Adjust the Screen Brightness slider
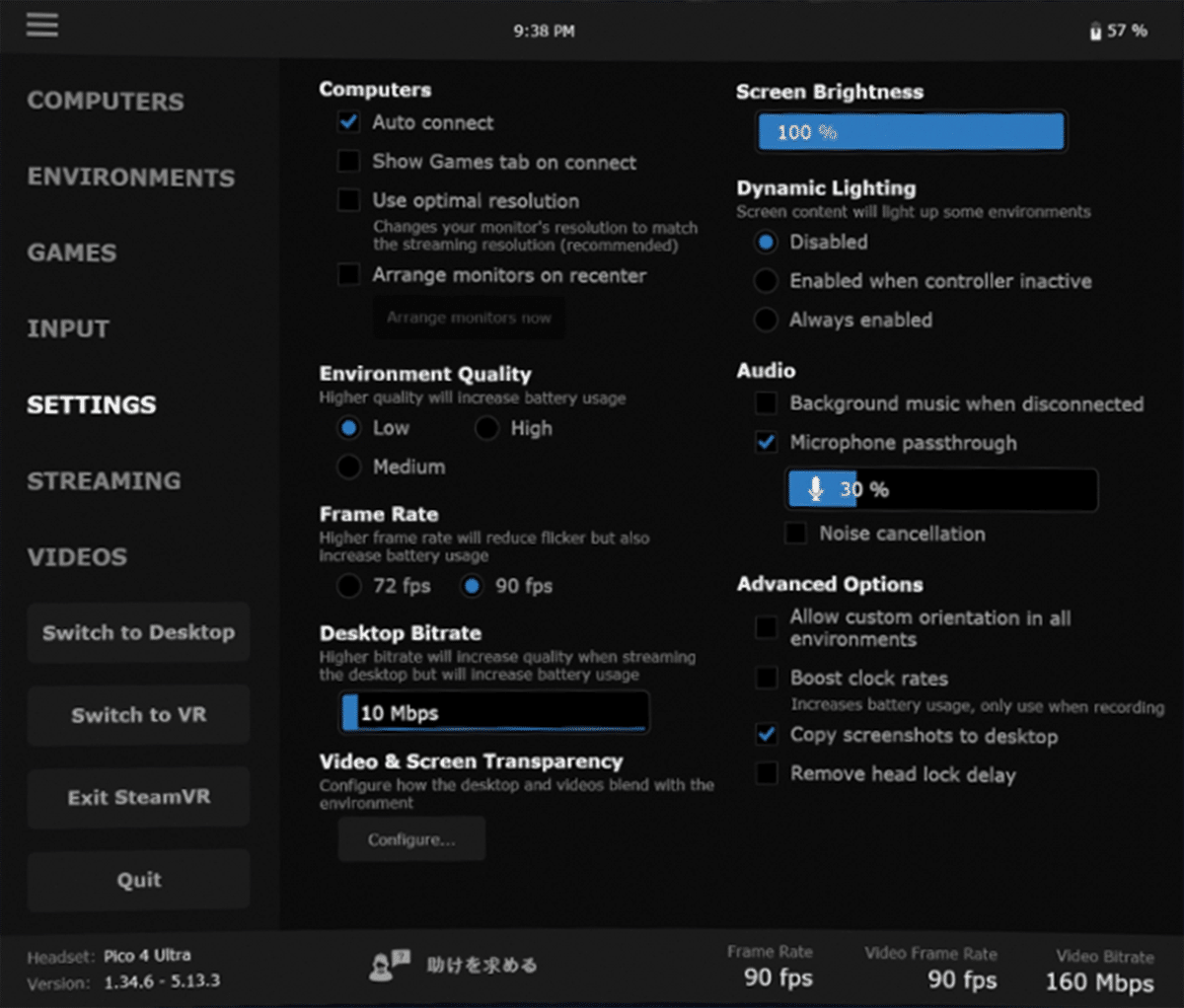This screenshot has width=1184, height=1008. (911, 131)
